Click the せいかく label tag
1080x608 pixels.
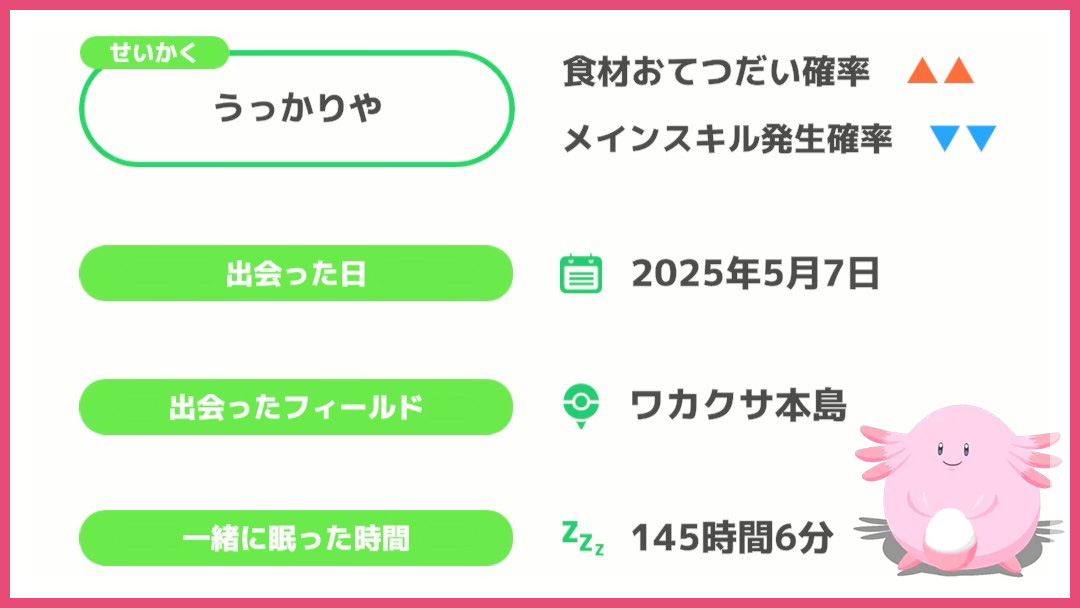(x=154, y=52)
